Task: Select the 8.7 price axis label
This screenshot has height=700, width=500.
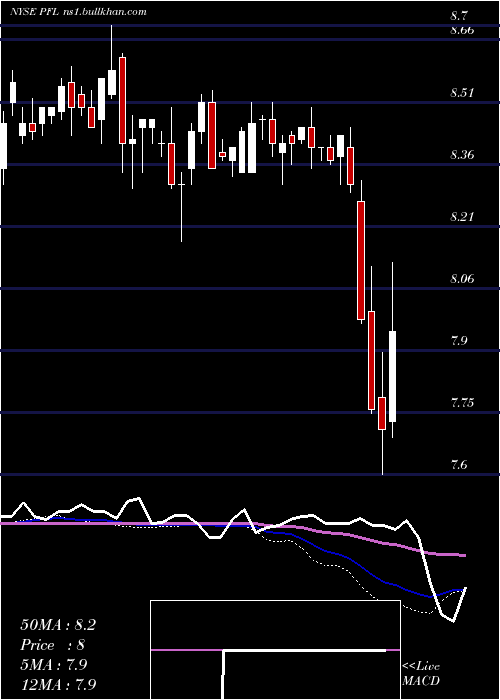Action: (x=459, y=17)
